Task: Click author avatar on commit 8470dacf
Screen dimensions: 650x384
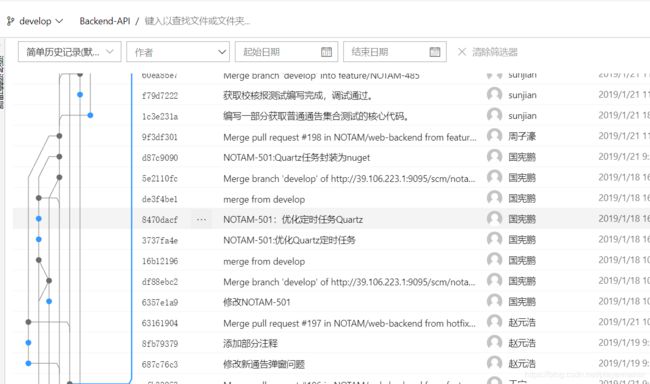Action: coord(494,219)
